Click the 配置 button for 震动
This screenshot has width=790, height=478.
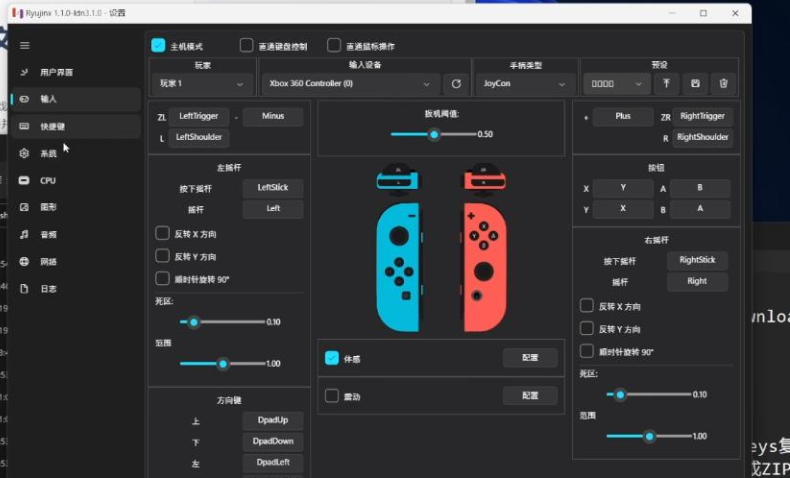[x=530, y=395]
